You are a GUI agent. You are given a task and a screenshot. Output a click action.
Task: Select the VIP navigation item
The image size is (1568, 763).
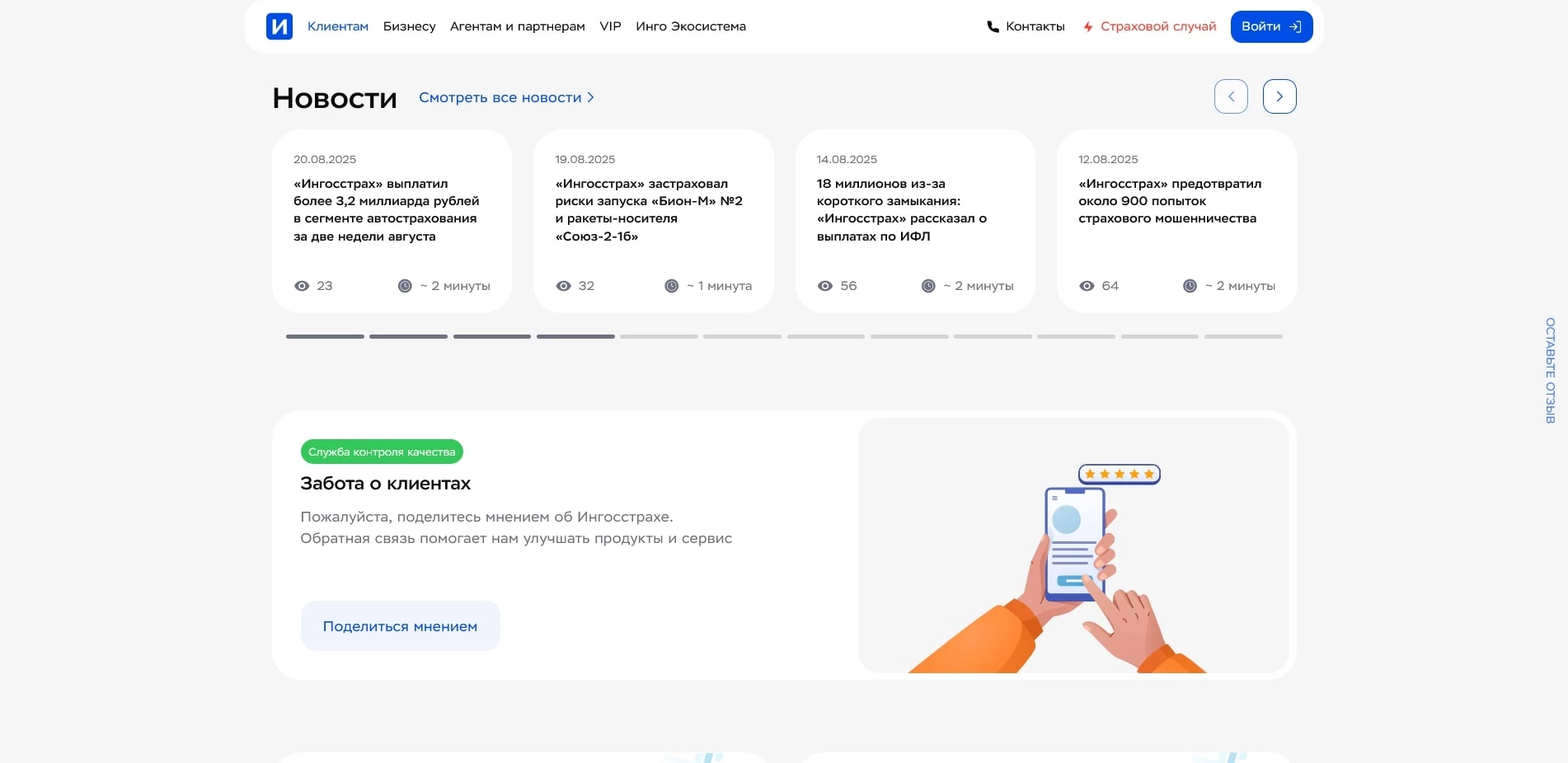coord(610,26)
